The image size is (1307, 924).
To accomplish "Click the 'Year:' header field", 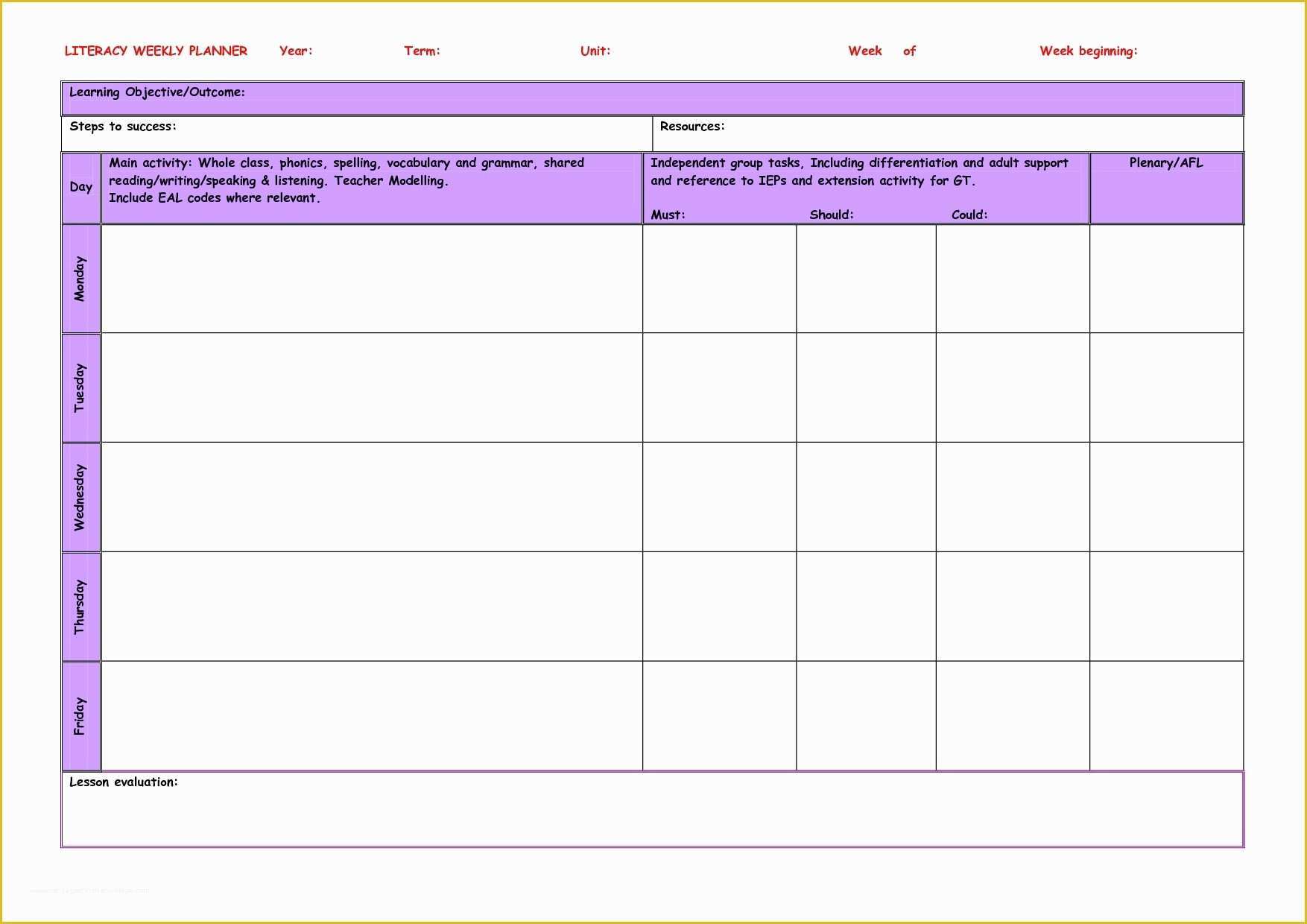I will coord(296,51).
